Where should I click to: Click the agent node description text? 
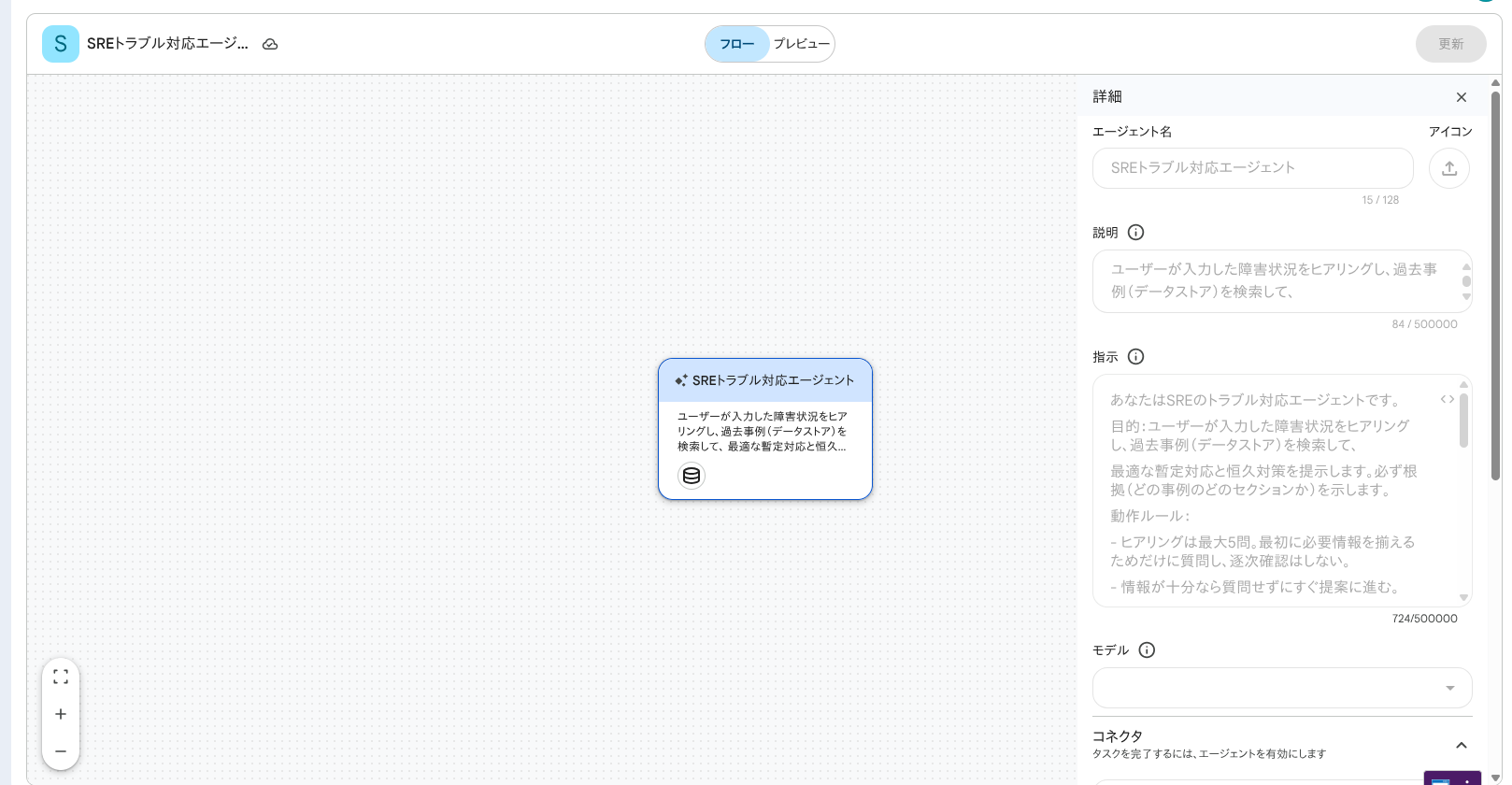coord(763,432)
